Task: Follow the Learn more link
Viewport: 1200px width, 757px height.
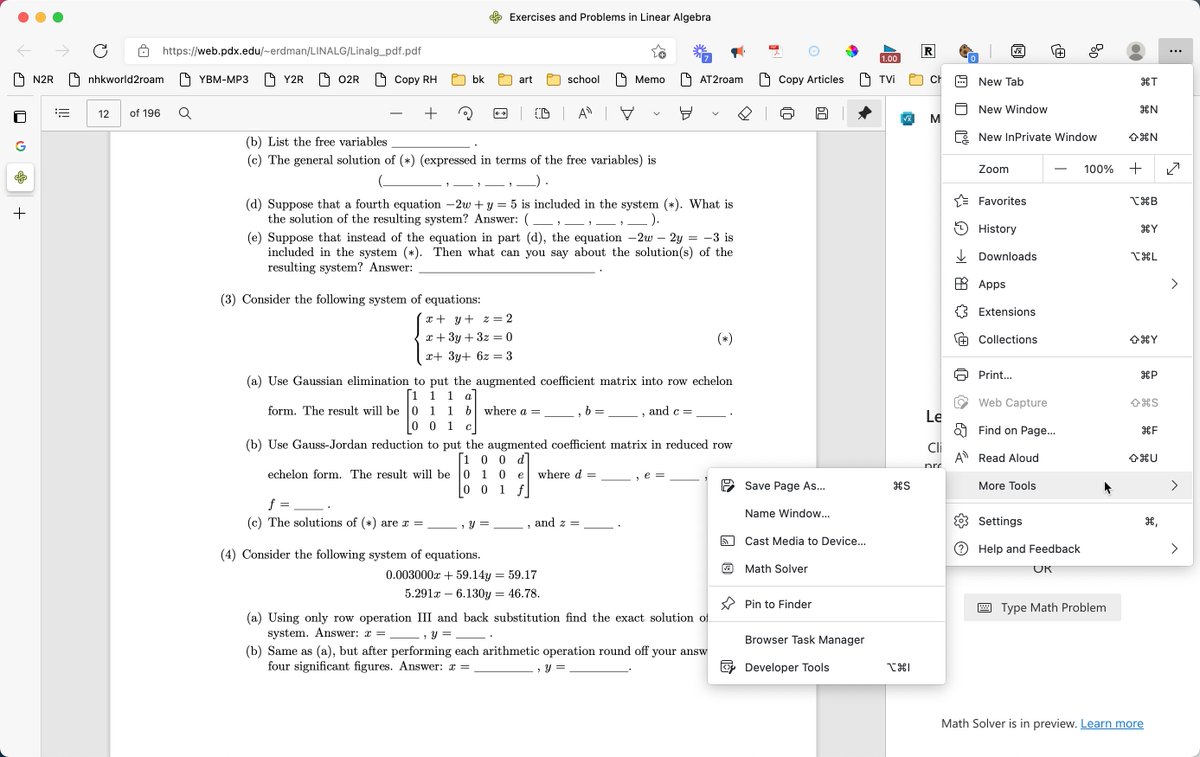Action: (x=1112, y=724)
